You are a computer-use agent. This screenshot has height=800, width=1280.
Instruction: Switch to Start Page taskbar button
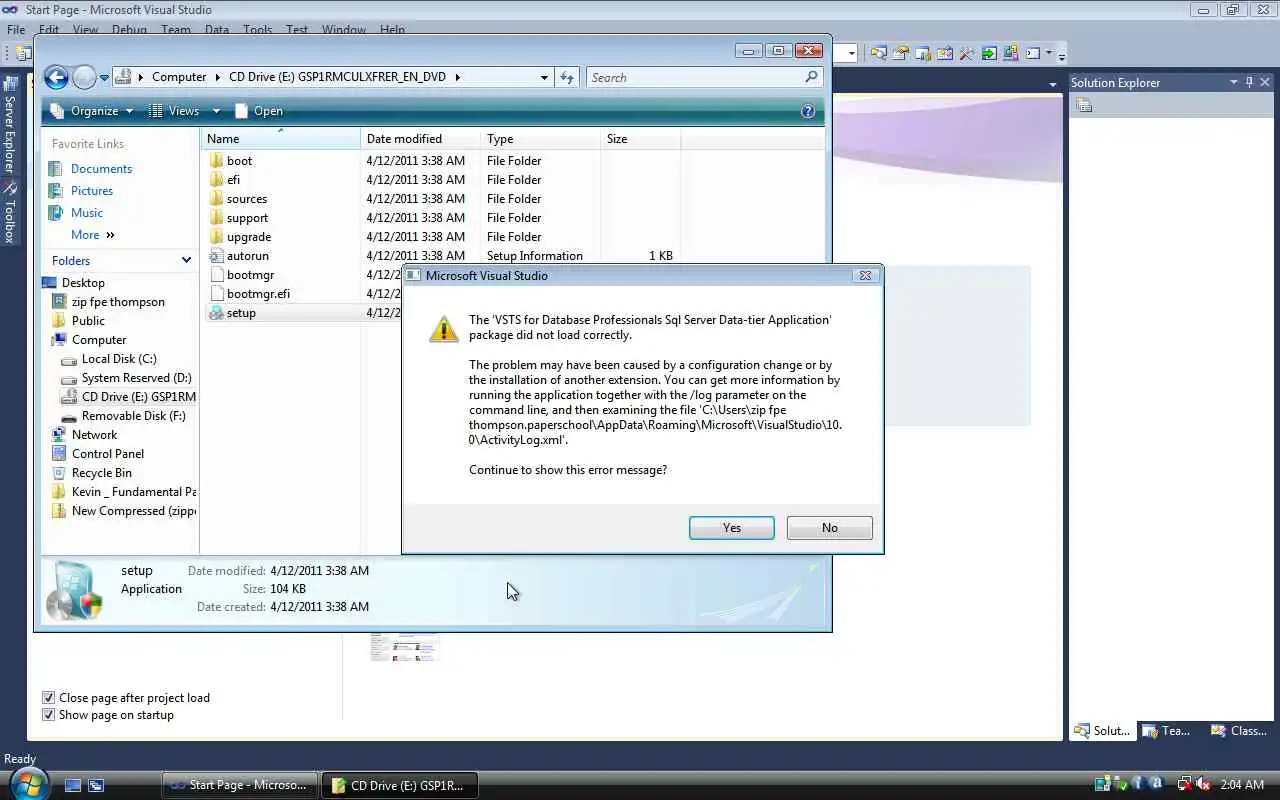[240, 785]
